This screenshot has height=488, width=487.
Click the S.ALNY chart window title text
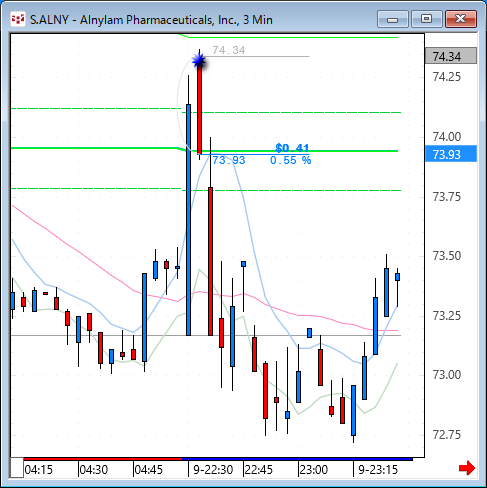click(x=151, y=20)
